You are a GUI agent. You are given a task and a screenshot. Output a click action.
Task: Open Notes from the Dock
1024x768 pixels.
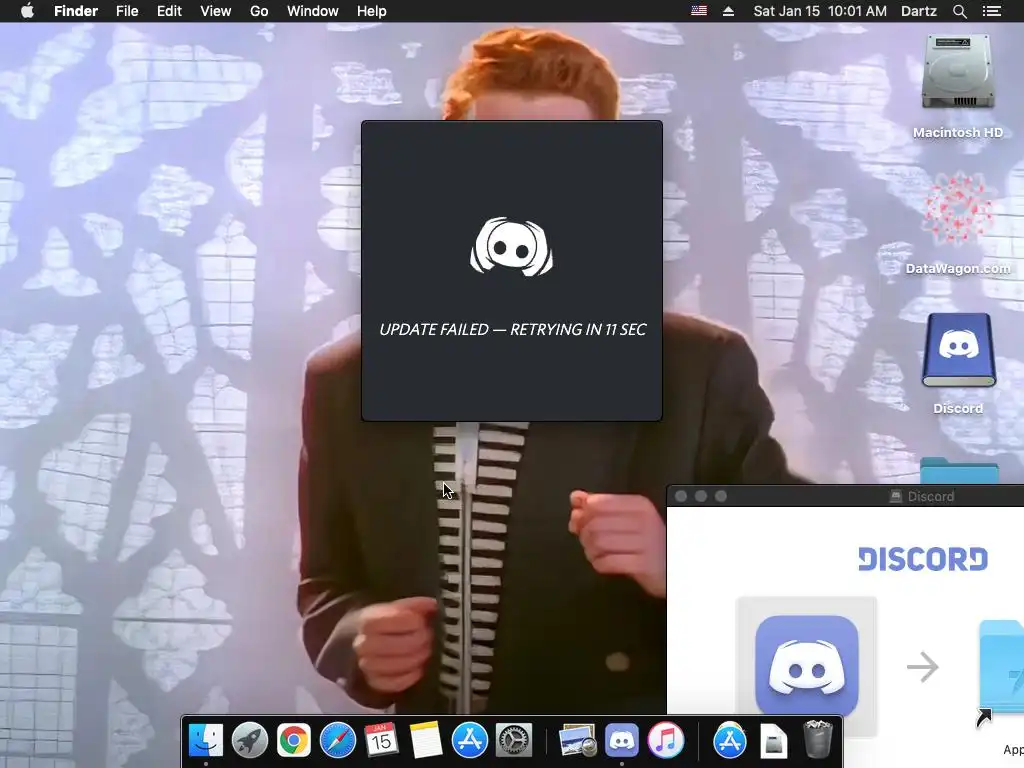tap(426, 740)
